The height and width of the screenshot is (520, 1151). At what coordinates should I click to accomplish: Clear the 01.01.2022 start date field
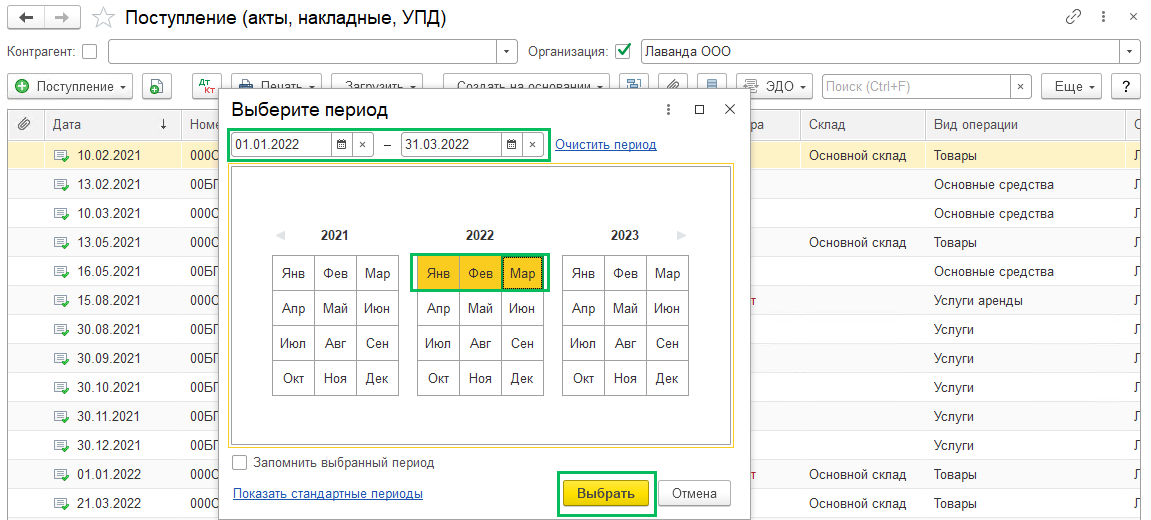pyautogui.click(x=363, y=144)
